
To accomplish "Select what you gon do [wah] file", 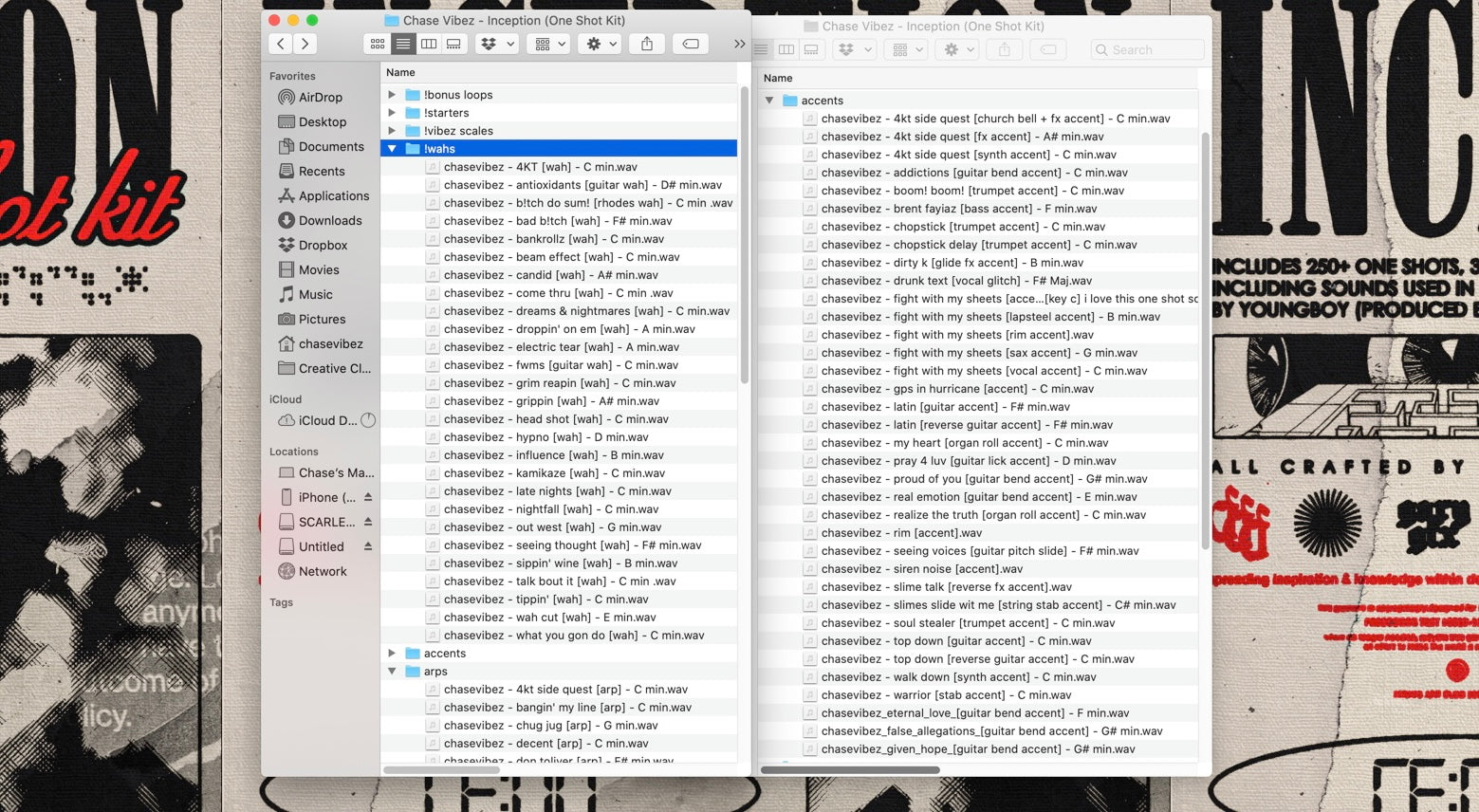I will click(x=559, y=636).
